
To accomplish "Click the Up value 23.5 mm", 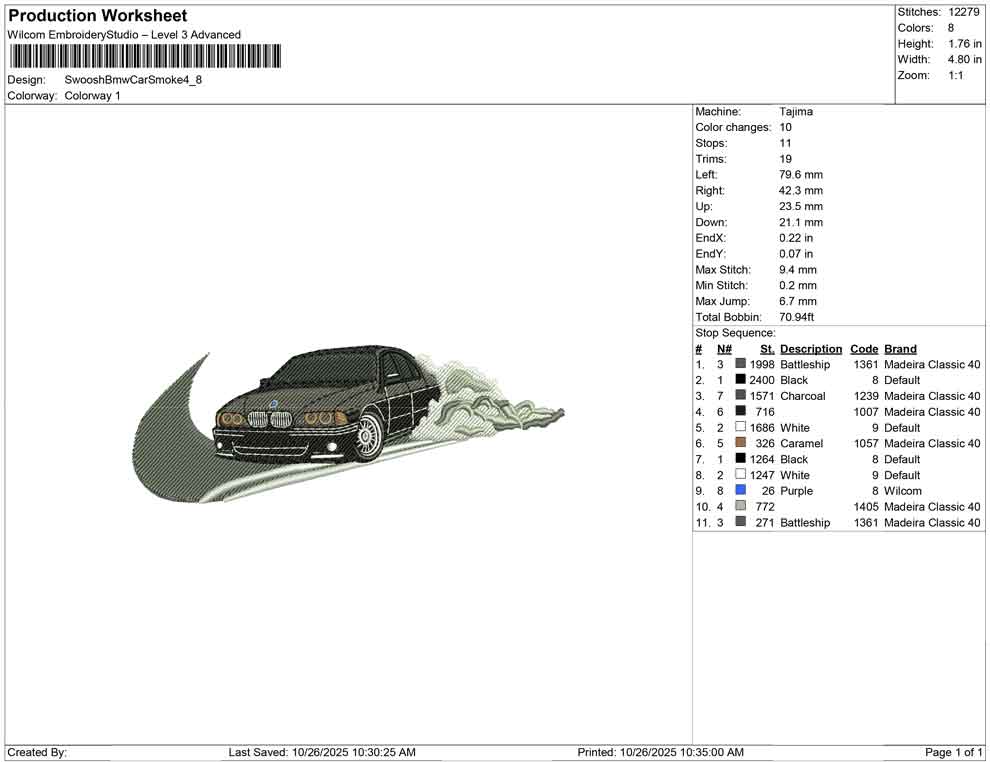I will point(801,206).
